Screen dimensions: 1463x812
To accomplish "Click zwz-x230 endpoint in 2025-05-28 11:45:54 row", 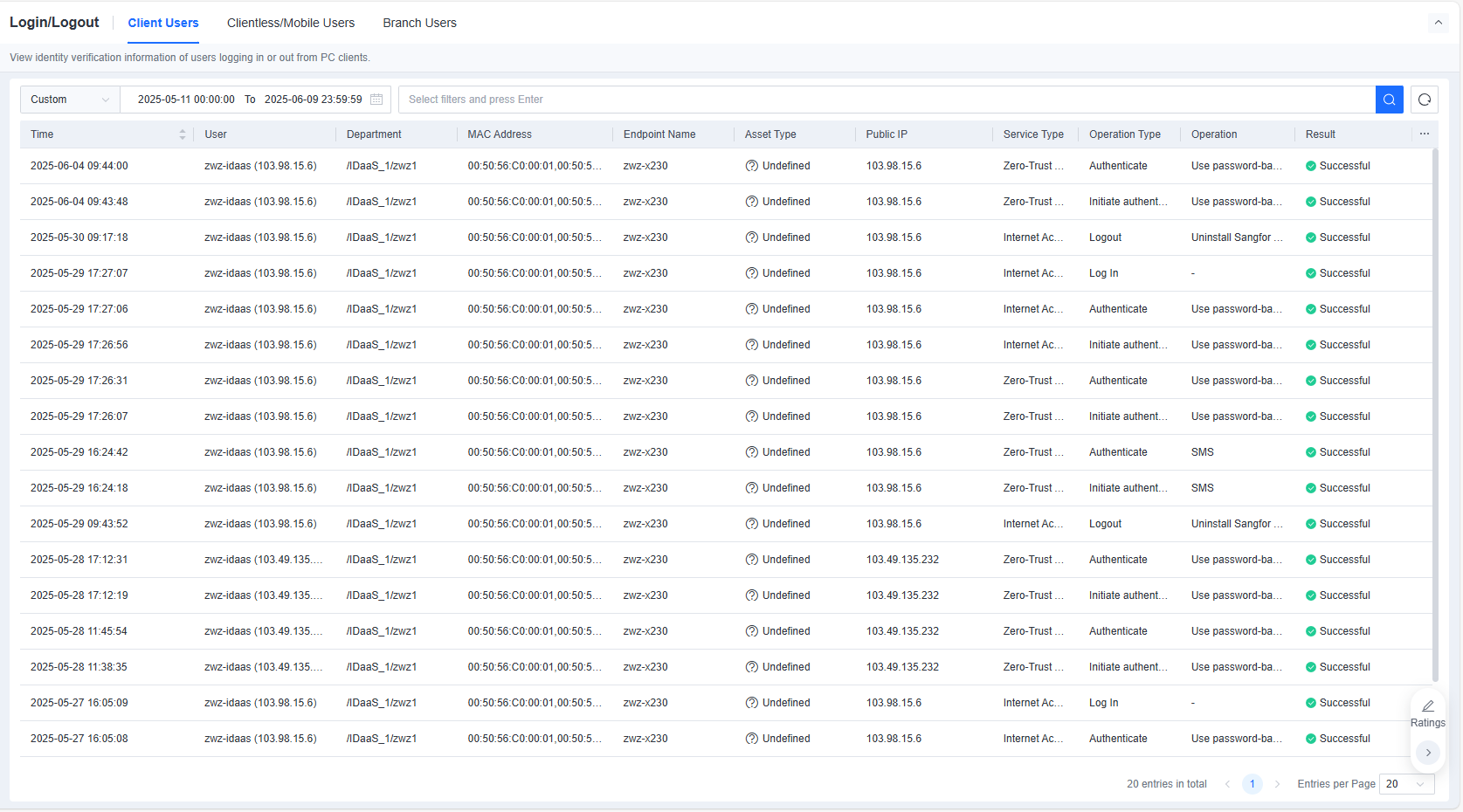I will tap(645, 631).
